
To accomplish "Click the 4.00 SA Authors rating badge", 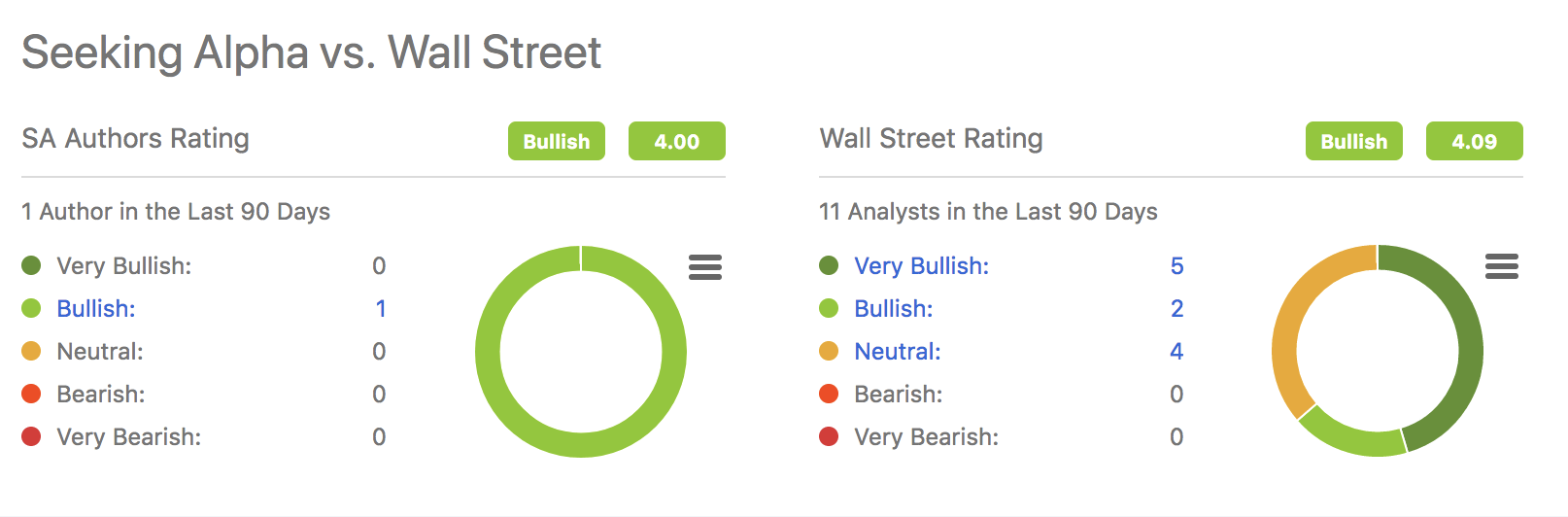I will pos(676,141).
